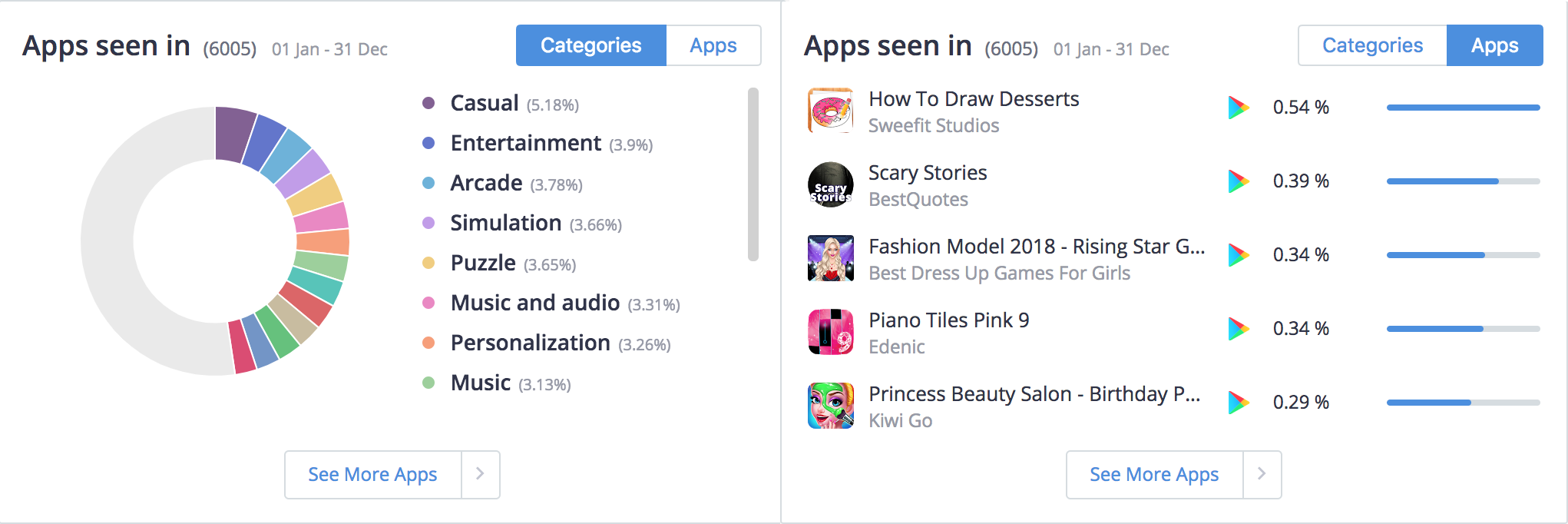The width and height of the screenshot is (1568, 524).
Task: Select the Casual category label
Action: pyautogui.click(x=485, y=103)
